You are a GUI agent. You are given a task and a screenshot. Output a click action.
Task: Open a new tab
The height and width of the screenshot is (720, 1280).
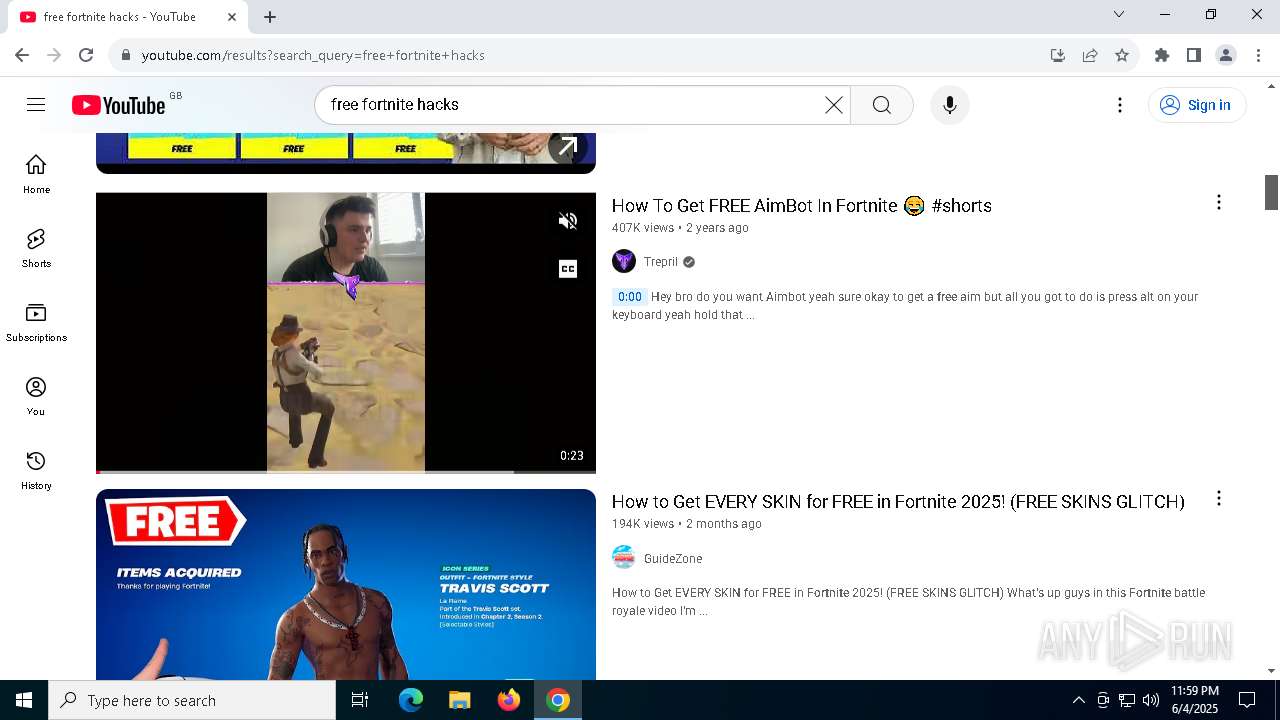pos(270,17)
